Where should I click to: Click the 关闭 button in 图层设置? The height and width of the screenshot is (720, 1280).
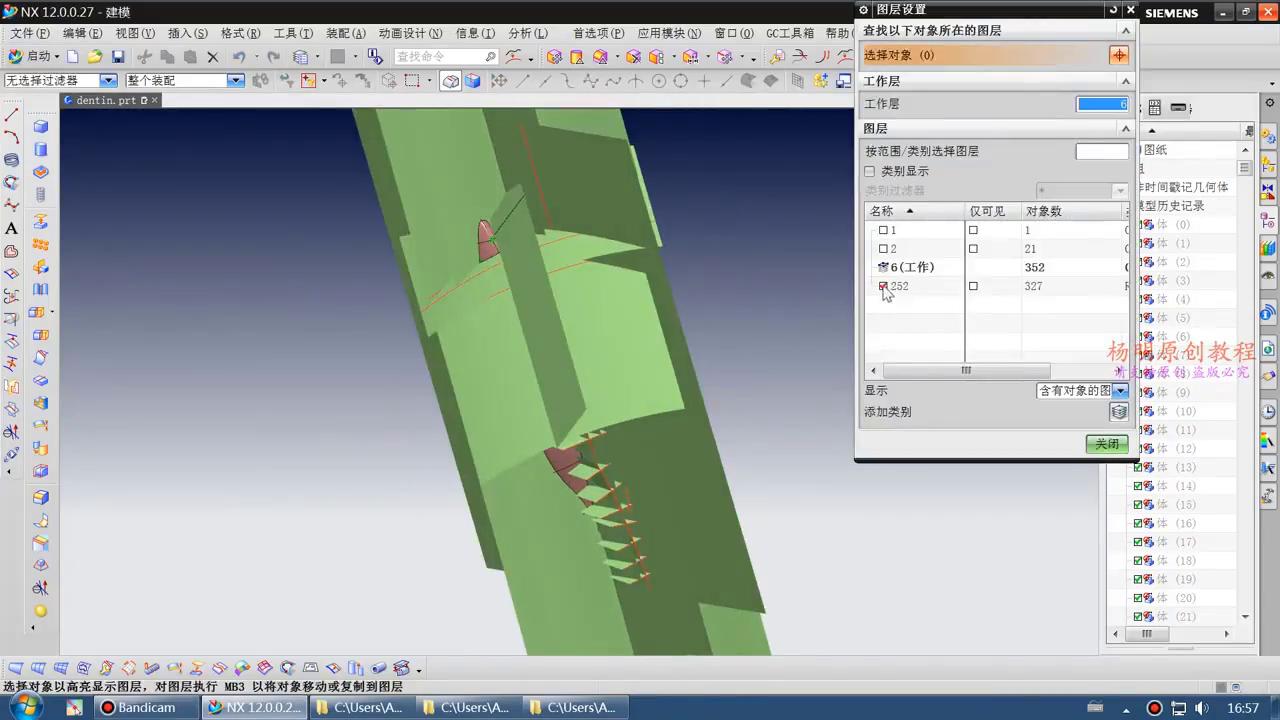(x=1107, y=444)
